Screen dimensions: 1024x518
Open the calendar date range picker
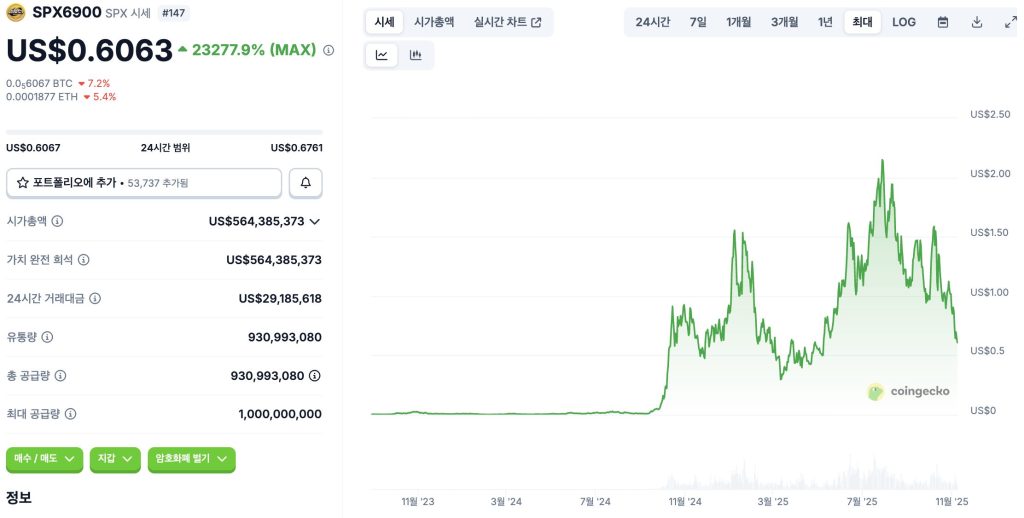(942, 22)
